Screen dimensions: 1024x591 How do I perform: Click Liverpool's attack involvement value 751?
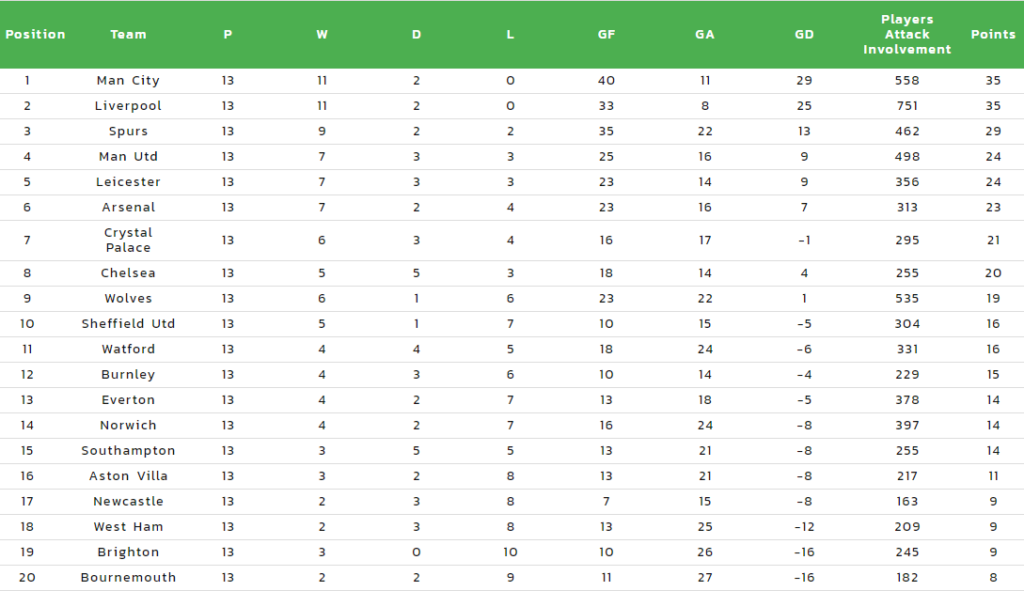coord(907,106)
